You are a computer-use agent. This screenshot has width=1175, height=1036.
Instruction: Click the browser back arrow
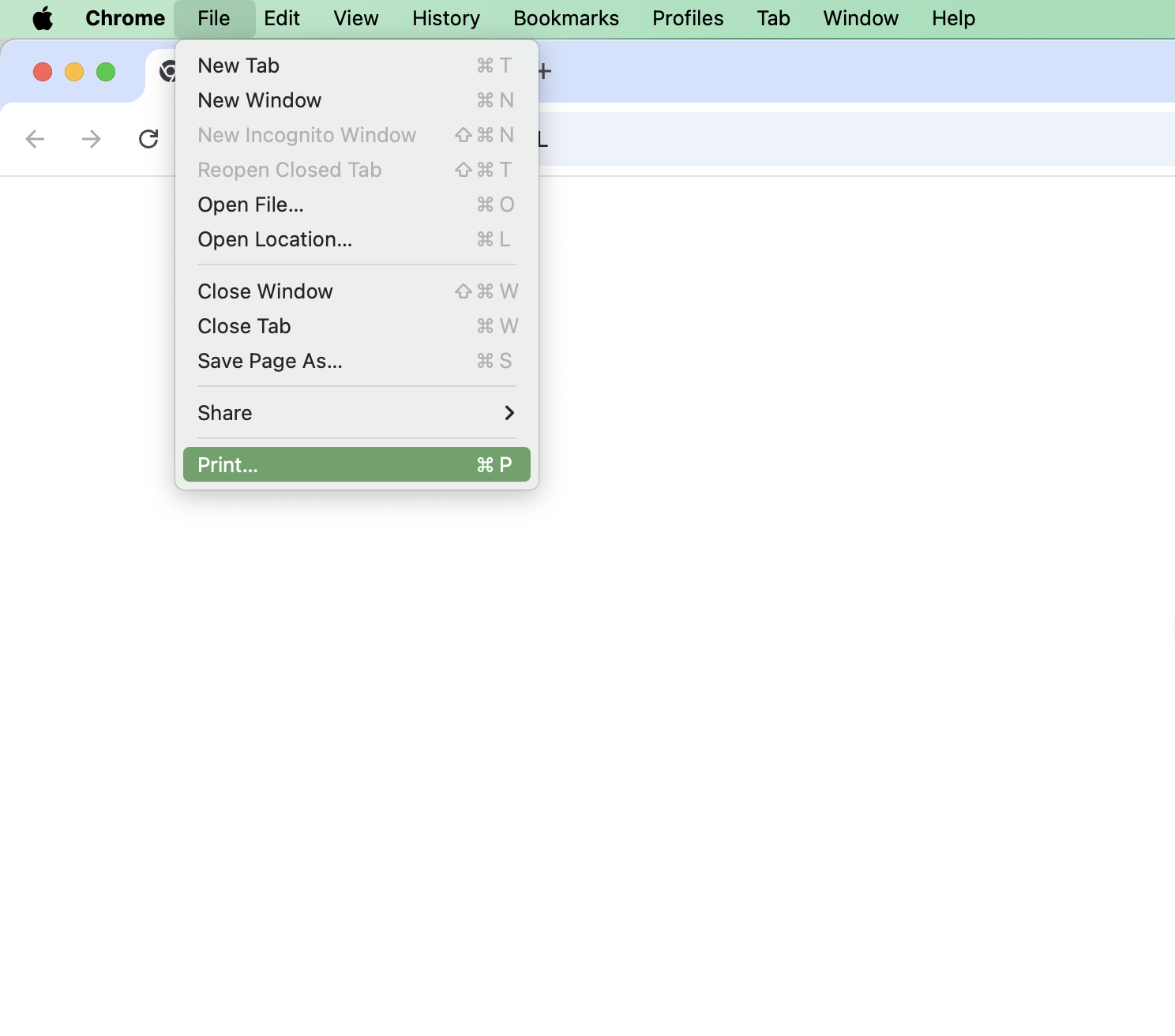point(35,140)
